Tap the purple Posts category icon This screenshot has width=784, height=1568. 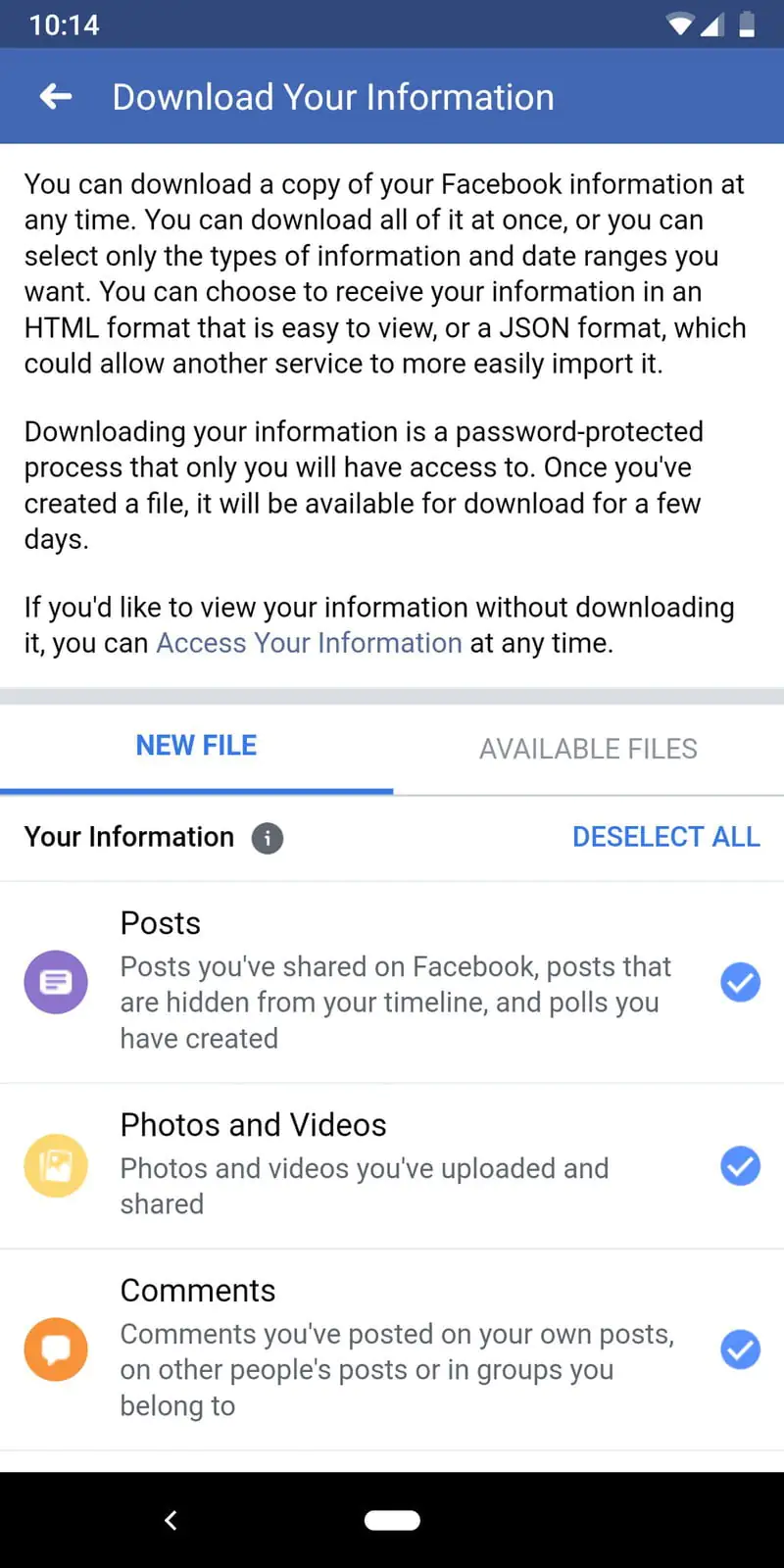coord(56,982)
